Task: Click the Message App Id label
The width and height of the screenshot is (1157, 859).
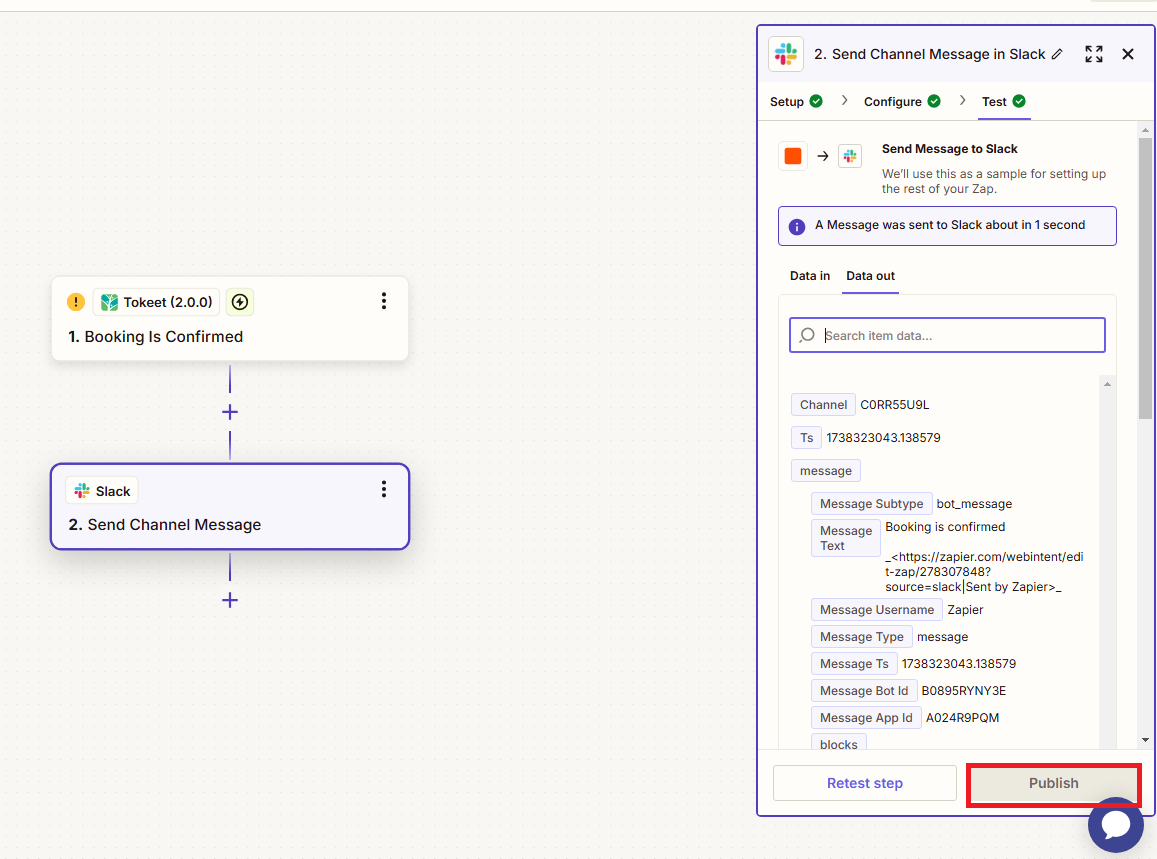Action: coord(866,717)
